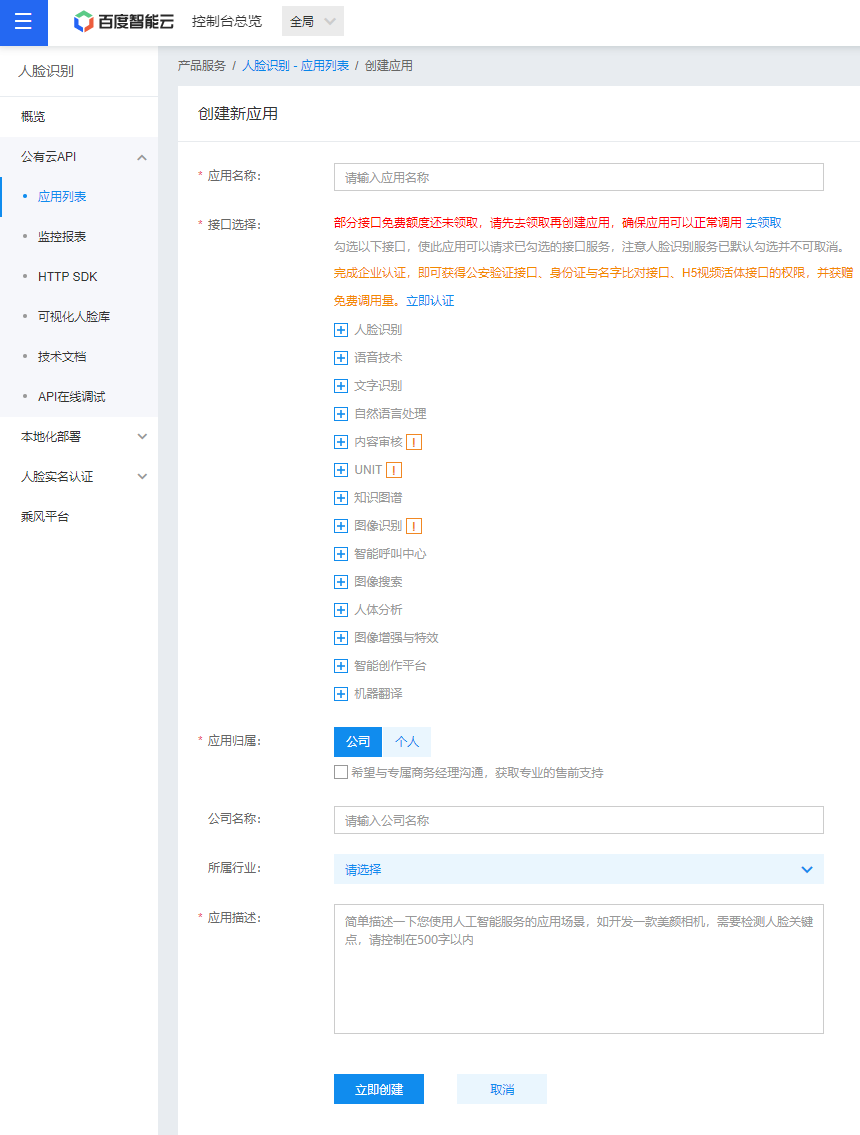Viewport: 860px width, 1135px height.
Task: Expand the 人体分析 interface group
Action: point(341,610)
